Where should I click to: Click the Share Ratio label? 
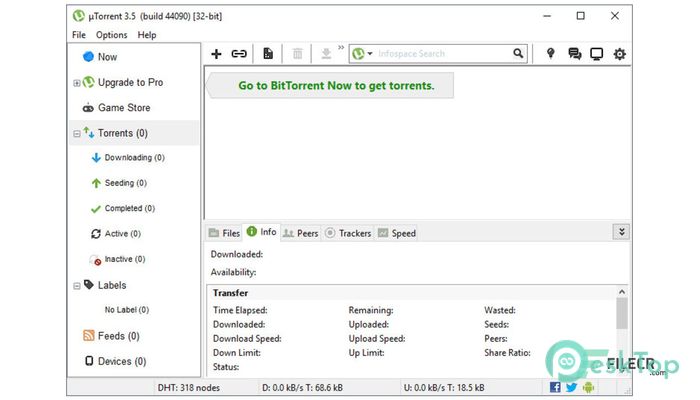point(508,353)
